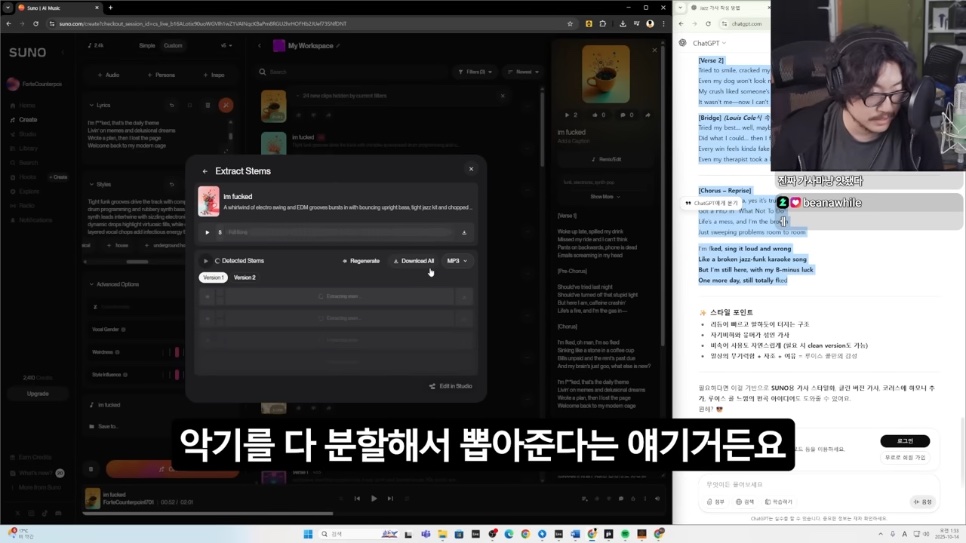The image size is (966, 543).
Task: Click the ChatGPT login button
Action: click(x=904, y=441)
